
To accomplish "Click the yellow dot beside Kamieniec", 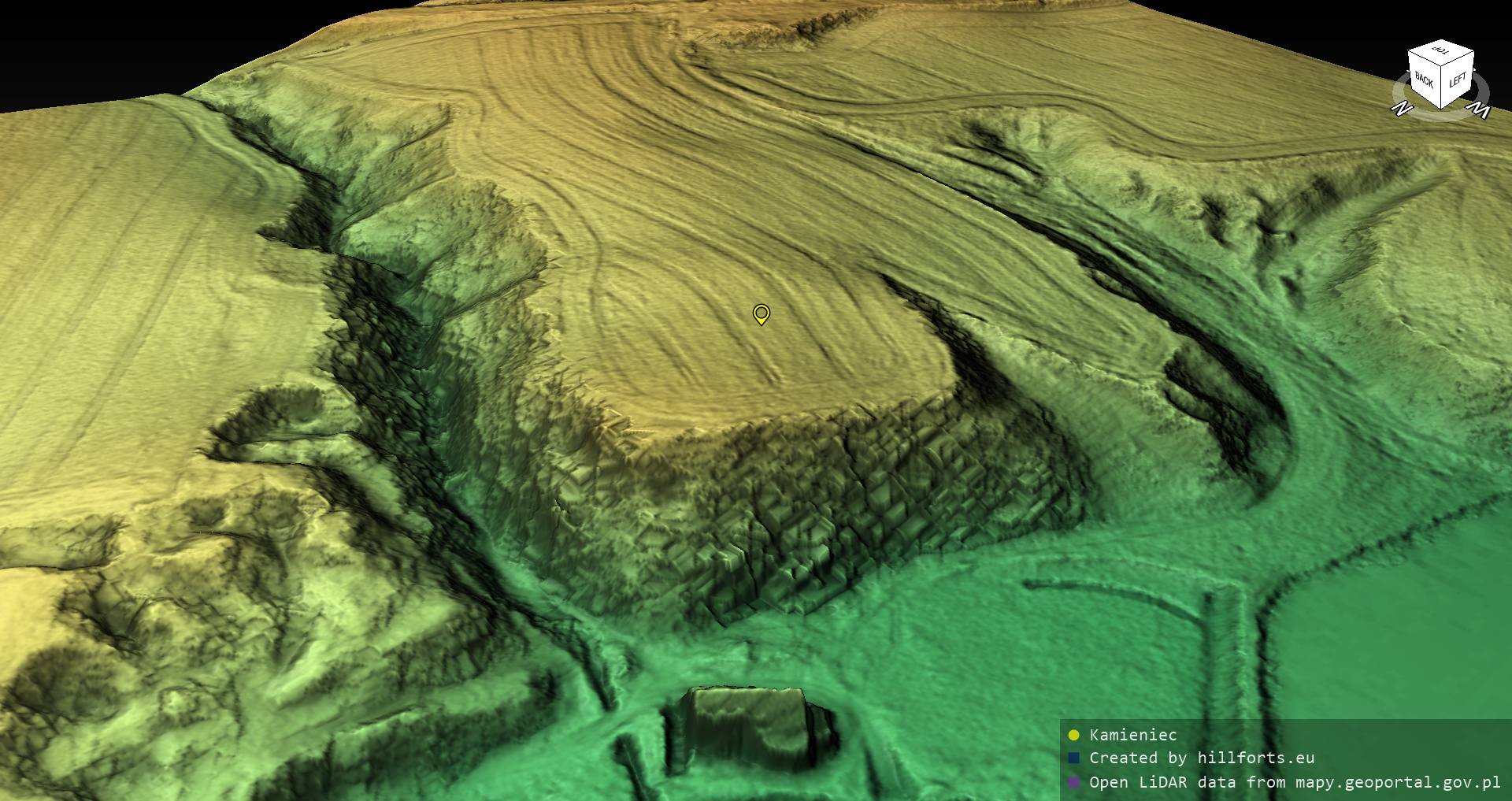I will [1073, 736].
